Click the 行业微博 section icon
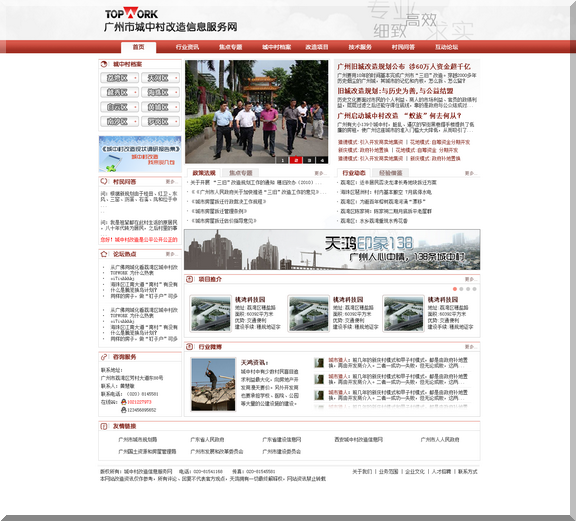 (190, 347)
